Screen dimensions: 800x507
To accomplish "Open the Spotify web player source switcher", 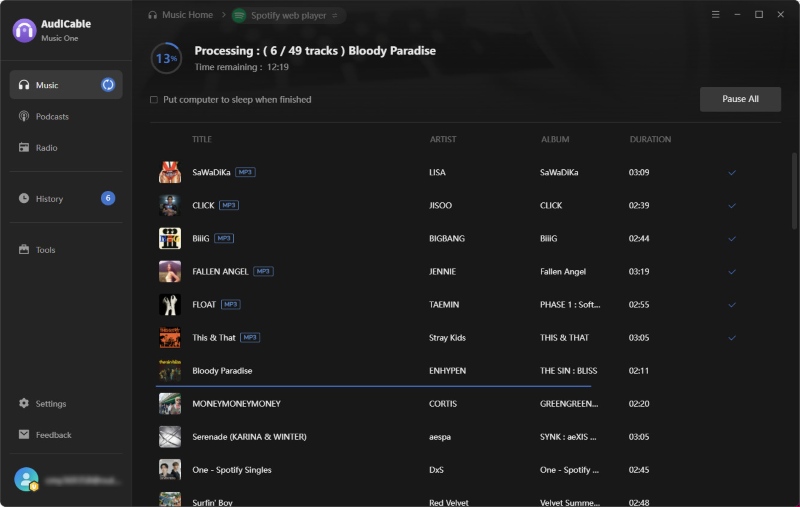I will click(289, 15).
